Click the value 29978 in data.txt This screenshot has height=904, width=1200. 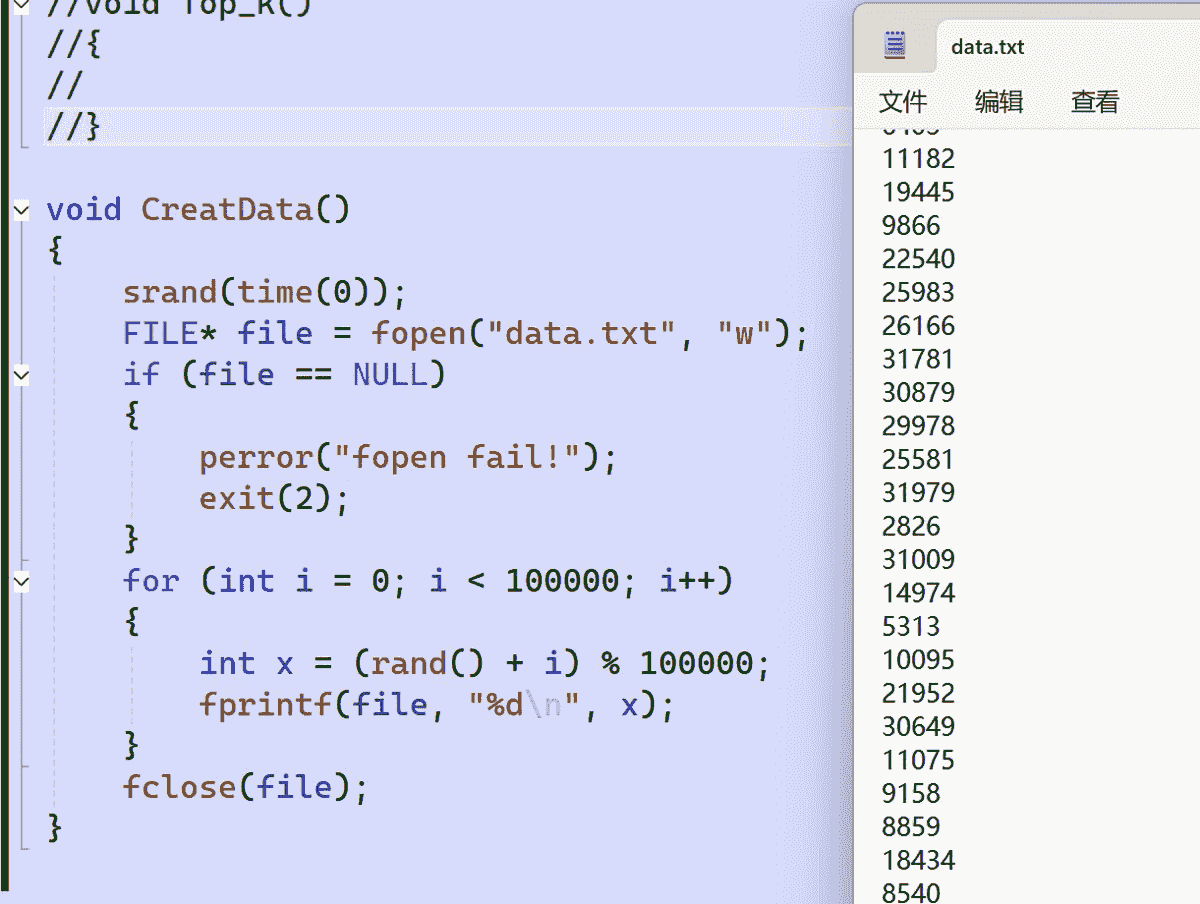point(918,426)
